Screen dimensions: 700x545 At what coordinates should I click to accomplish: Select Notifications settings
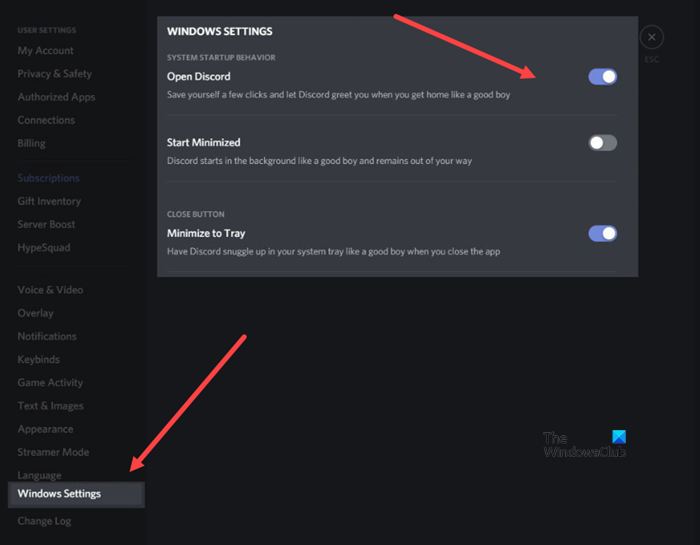(x=47, y=336)
